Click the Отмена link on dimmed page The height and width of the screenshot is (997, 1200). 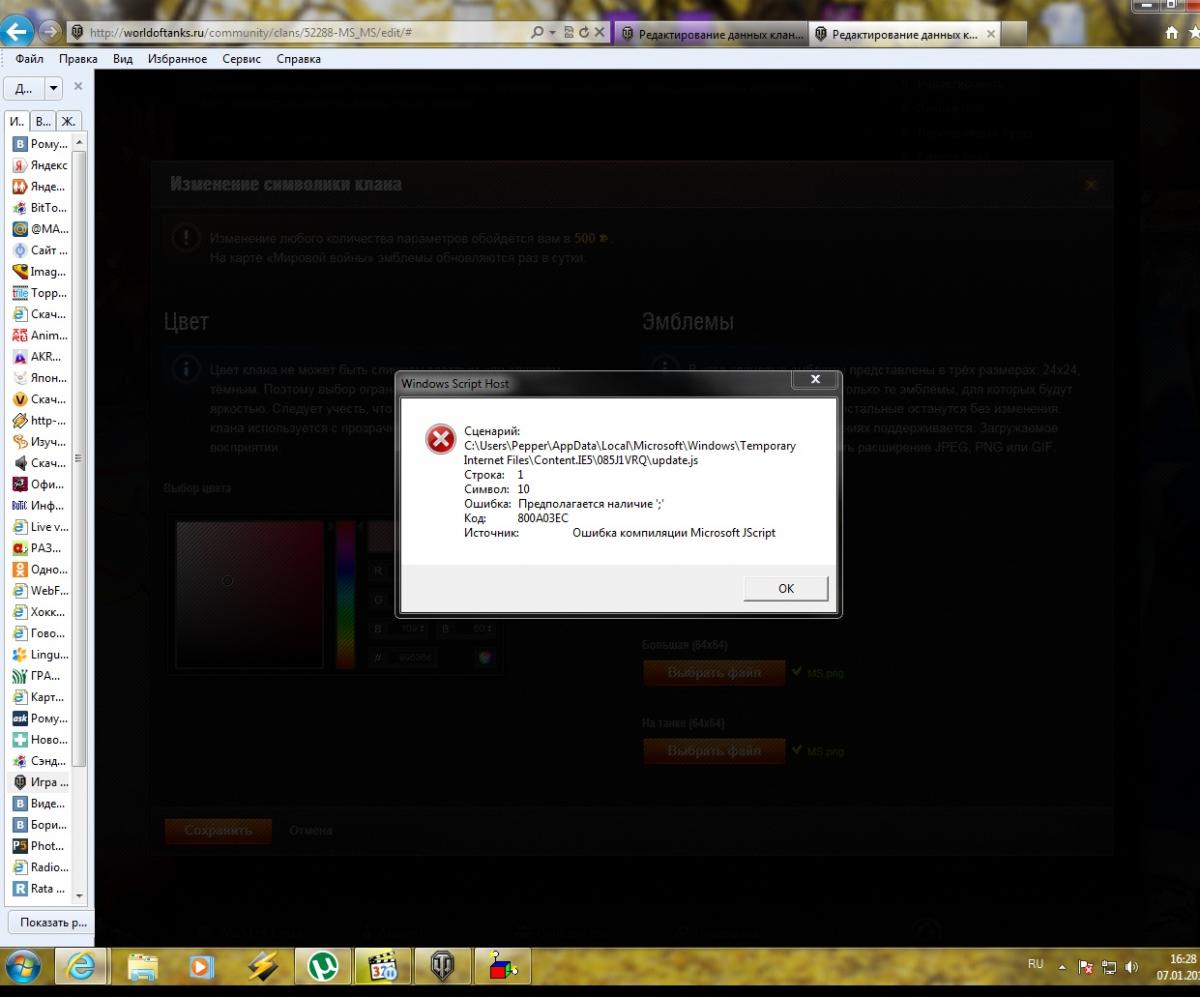coord(311,830)
